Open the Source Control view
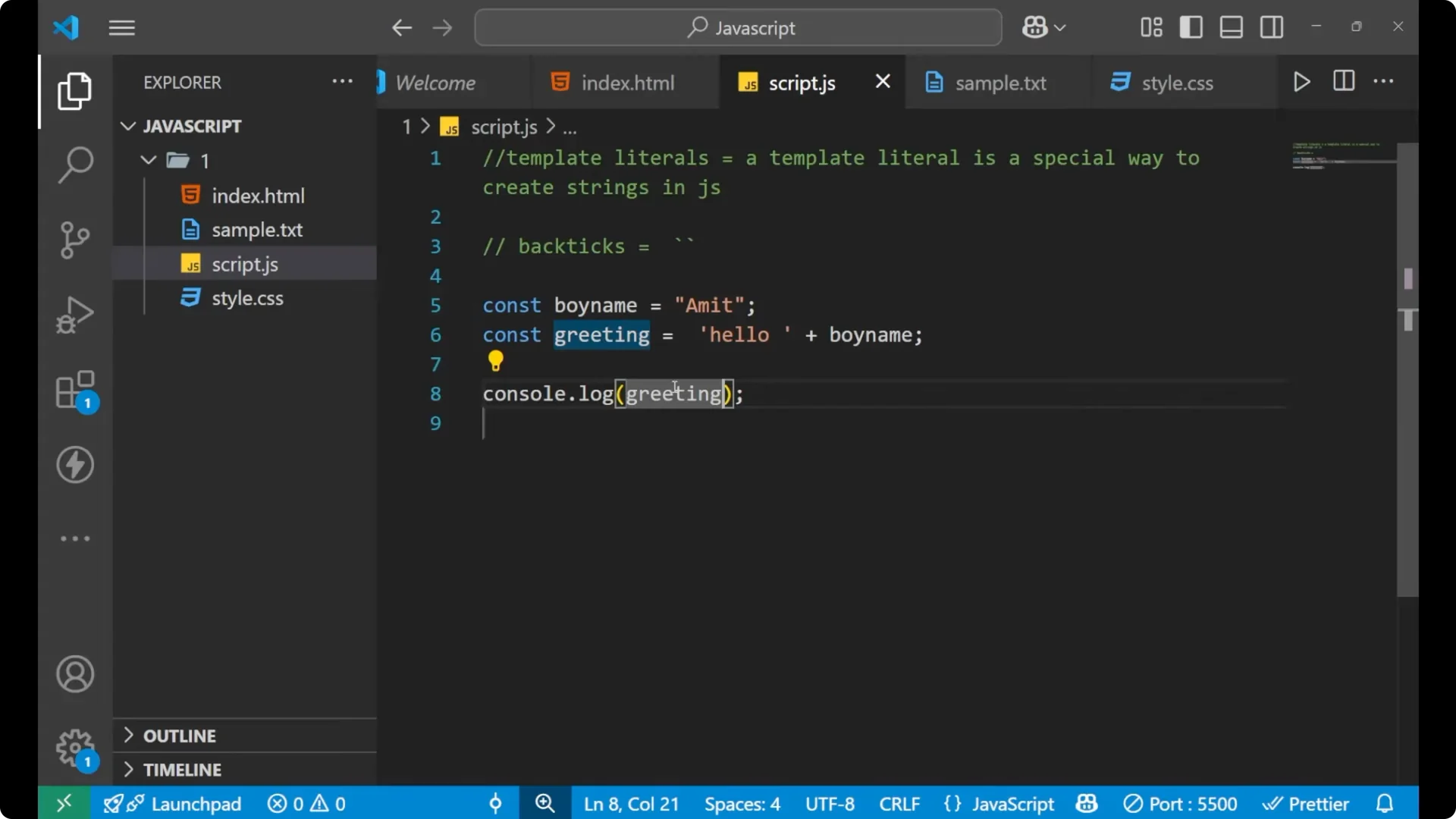 click(x=74, y=240)
